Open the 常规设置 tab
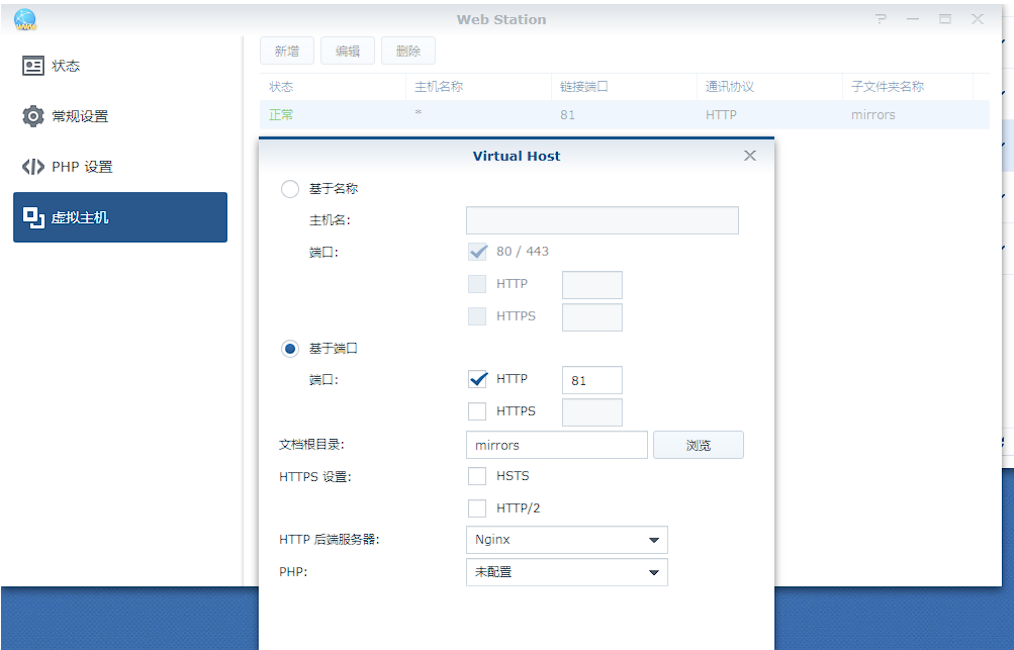This screenshot has height=650, width=1014. pos(120,116)
